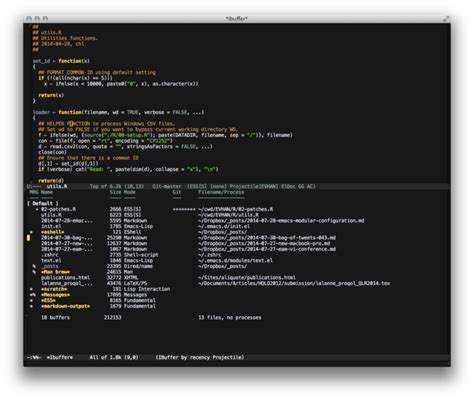Click the file path ~/.emacs.d/init.el
The image size is (474, 399).
[x=224, y=226]
